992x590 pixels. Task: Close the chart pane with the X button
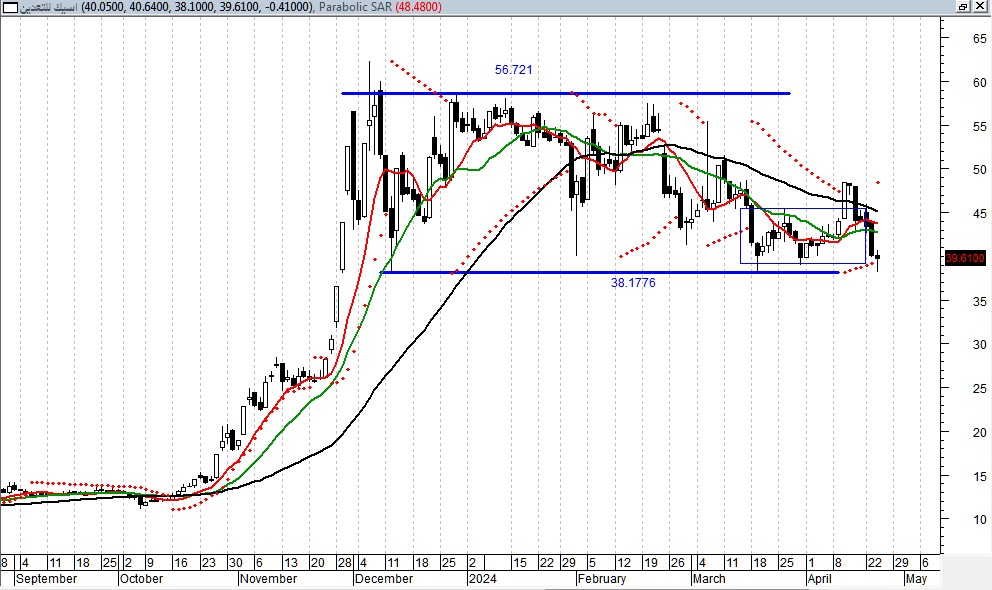[x=981, y=7]
